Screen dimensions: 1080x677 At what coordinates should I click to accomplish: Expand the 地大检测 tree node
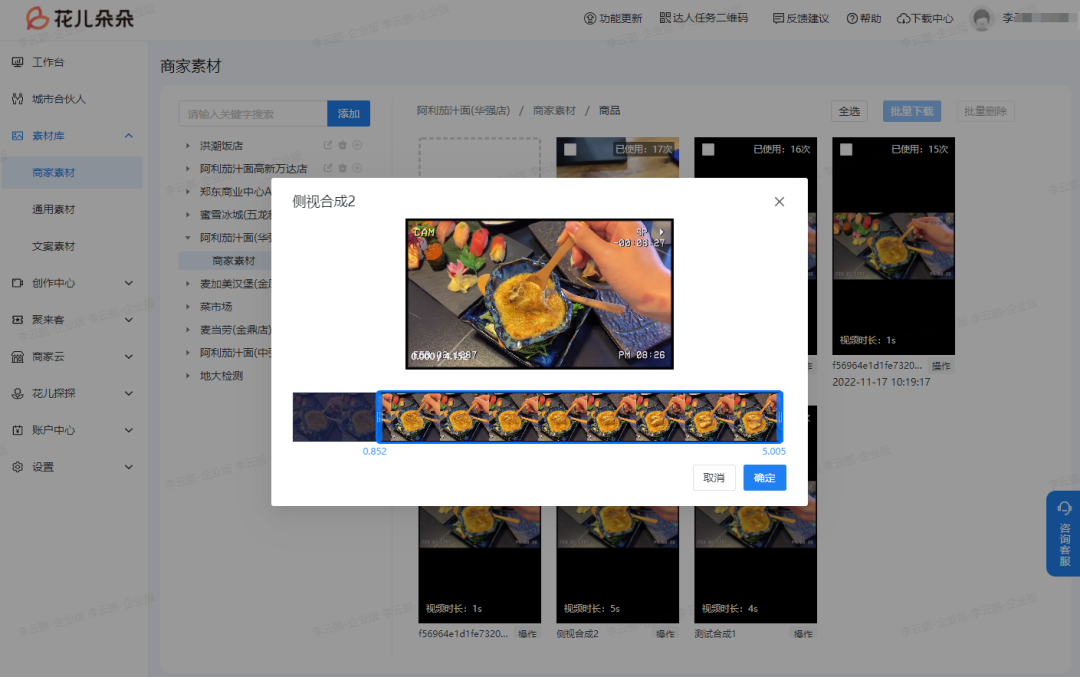pyautogui.click(x=187, y=375)
